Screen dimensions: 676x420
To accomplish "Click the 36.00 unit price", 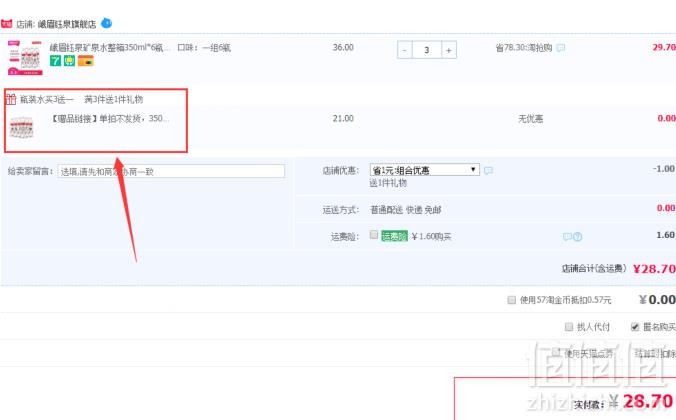I will (343, 47).
